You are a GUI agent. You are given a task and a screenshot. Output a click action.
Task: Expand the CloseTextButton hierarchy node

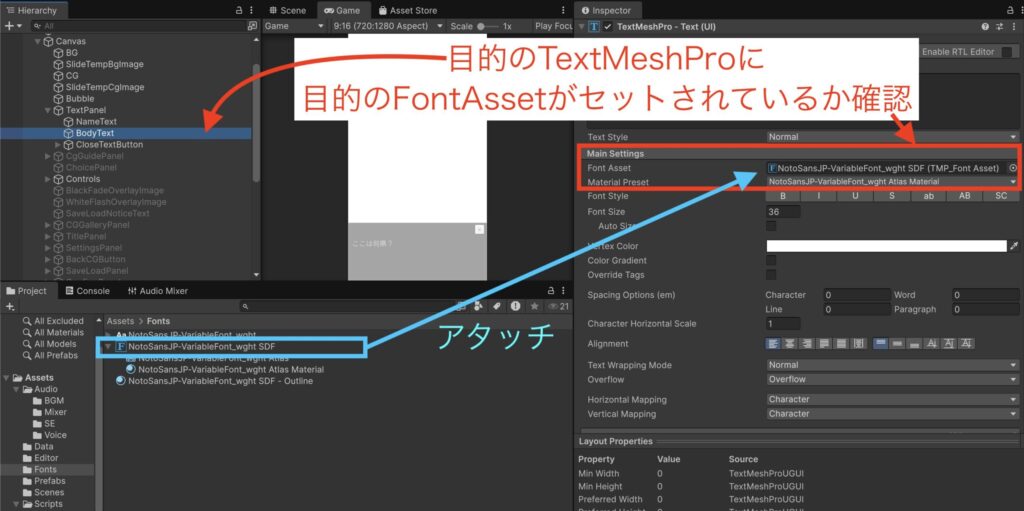pyautogui.click(x=58, y=144)
